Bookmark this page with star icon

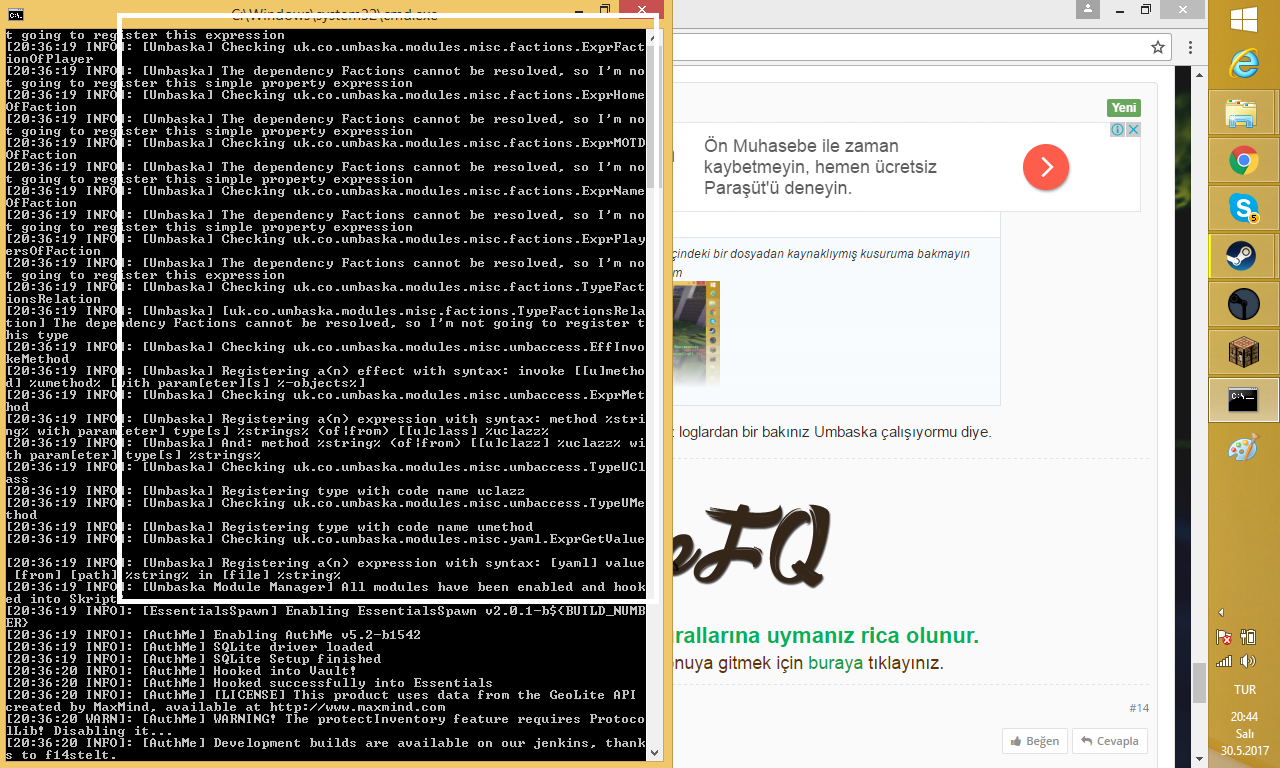[x=1158, y=47]
